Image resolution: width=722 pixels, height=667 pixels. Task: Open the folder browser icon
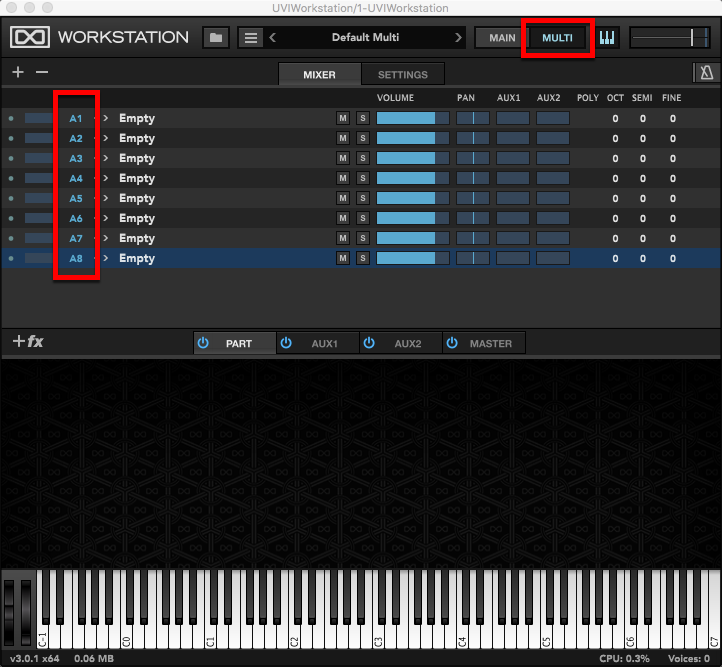[216, 38]
